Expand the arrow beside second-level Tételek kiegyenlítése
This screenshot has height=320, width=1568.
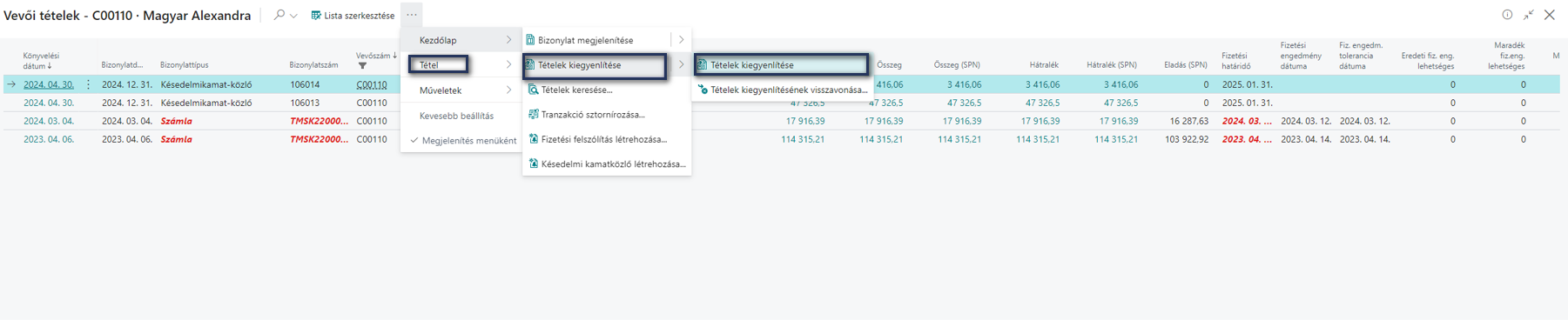681,64
